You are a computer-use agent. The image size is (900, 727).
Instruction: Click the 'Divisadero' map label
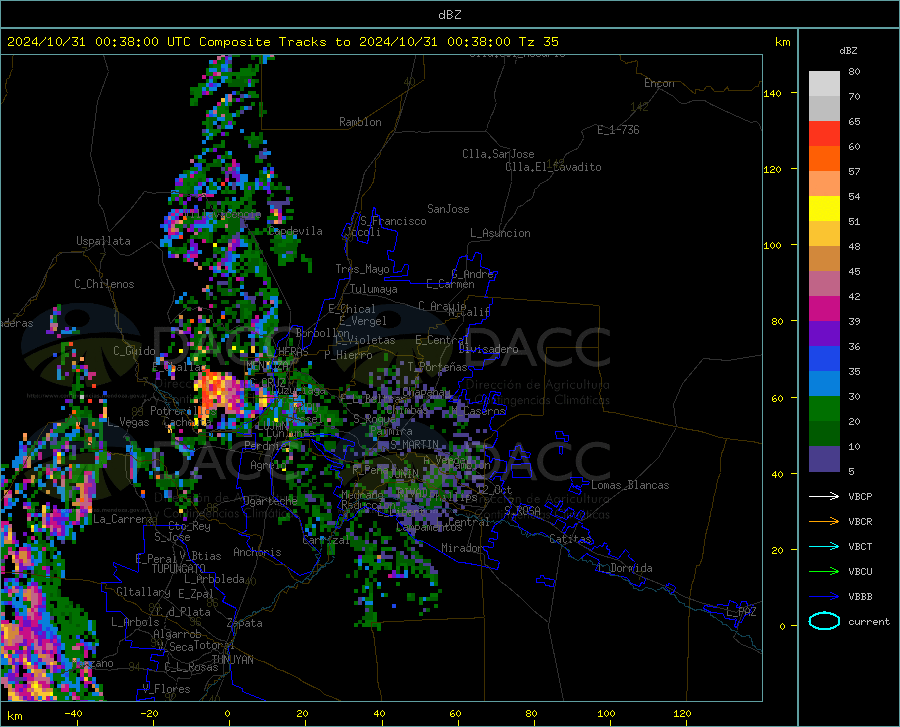point(488,349)
